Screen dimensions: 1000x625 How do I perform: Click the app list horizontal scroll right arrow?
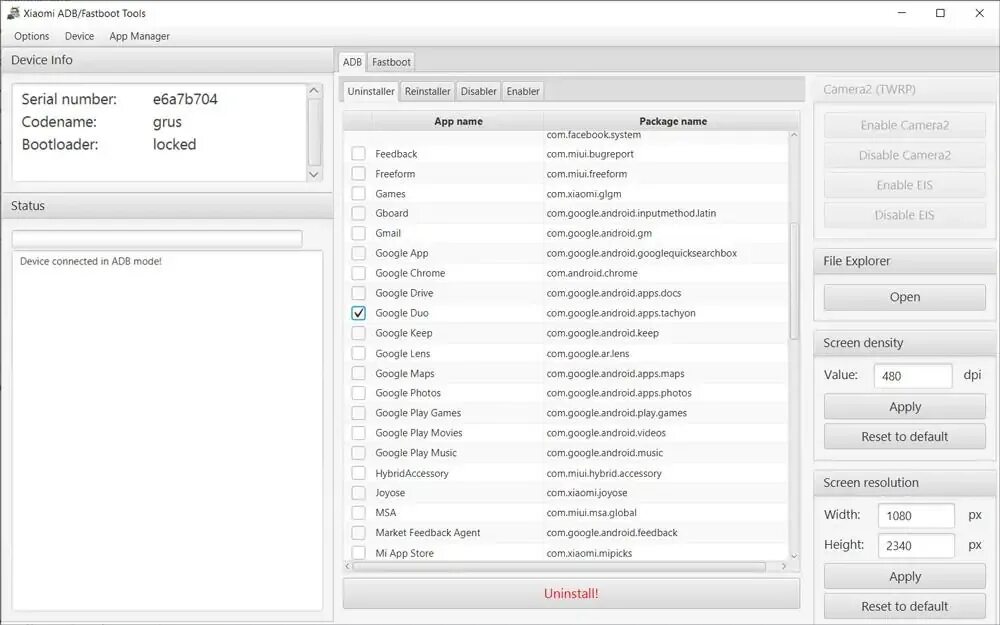[x=784, y=566]
